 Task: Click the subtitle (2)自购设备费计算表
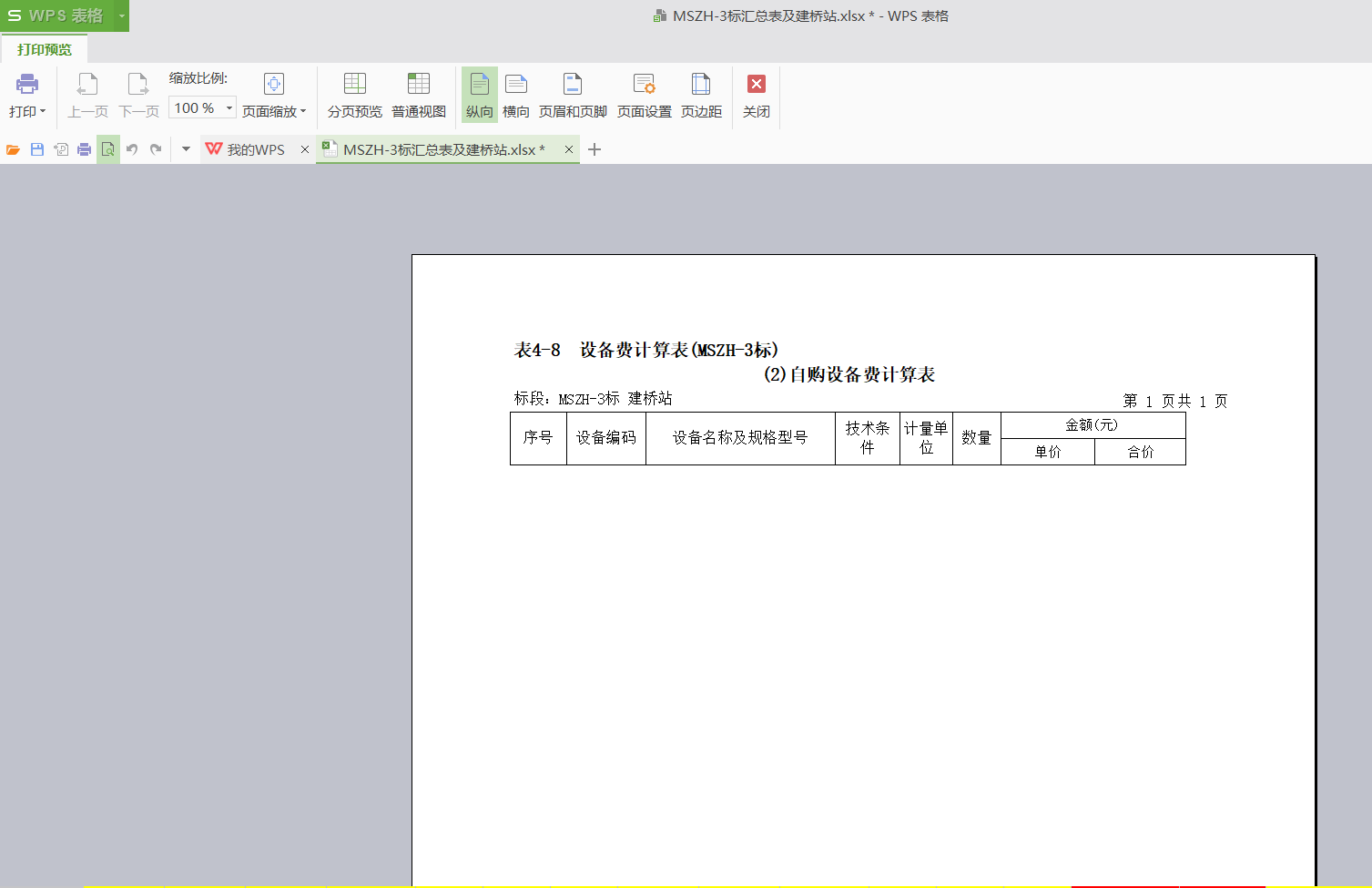click(x=849, y=374)
